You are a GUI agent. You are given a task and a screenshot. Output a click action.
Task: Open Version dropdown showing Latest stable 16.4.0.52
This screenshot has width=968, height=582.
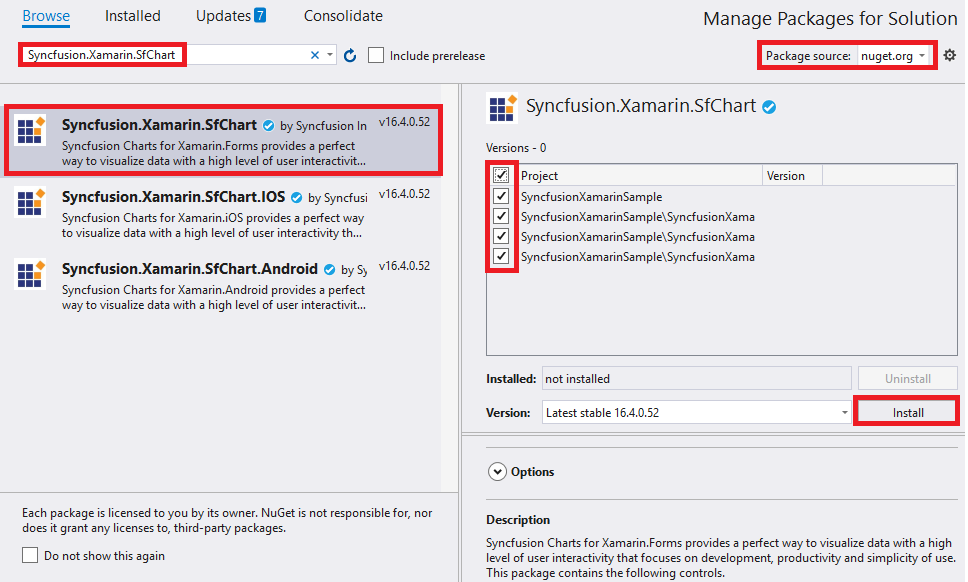(696, 412)
